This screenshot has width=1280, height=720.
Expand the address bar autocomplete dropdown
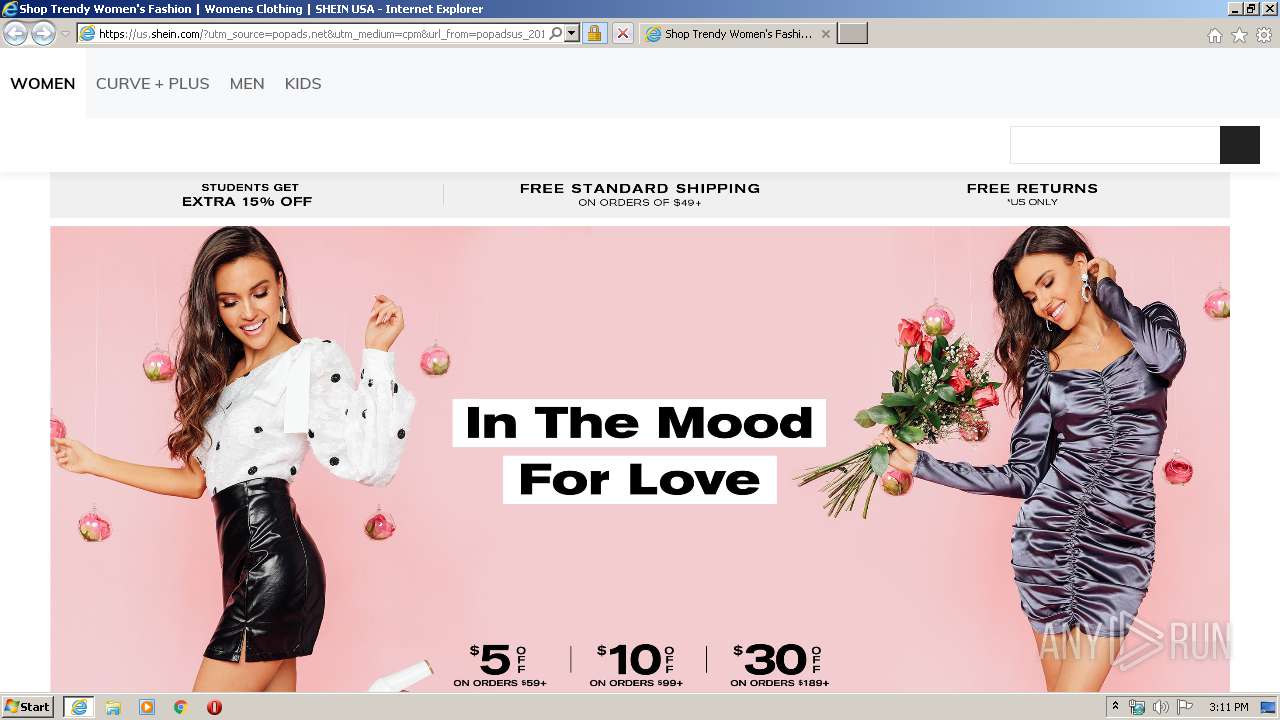(x=572, y=34)
